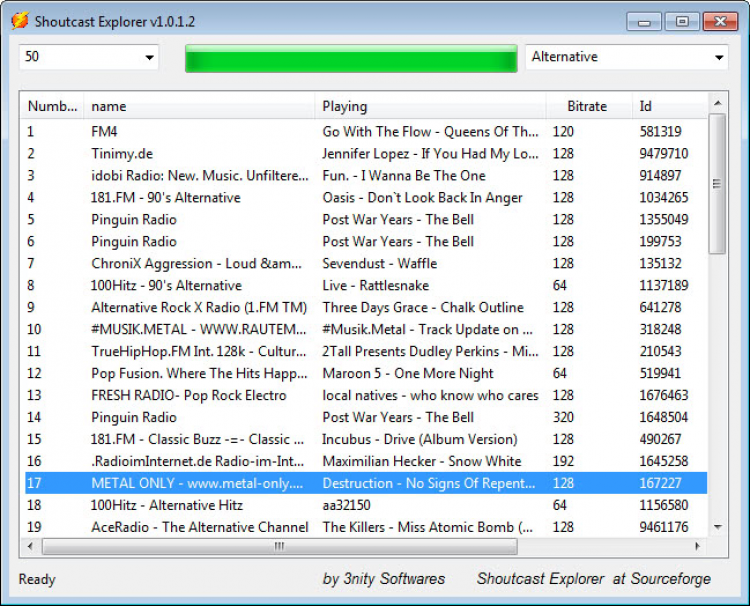Click the green loading progress bar

pos(351,58)
